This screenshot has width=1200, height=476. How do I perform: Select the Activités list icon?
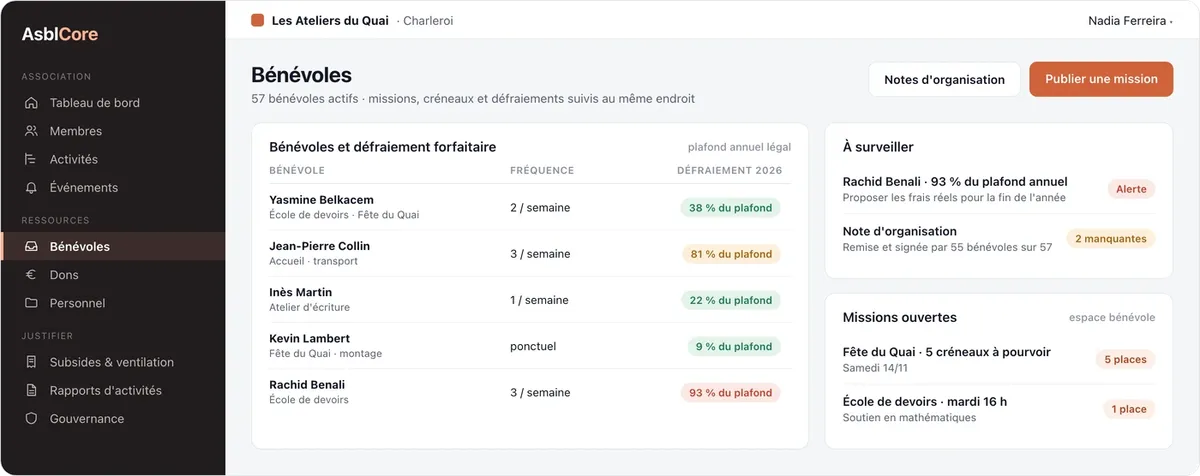[x=31, y=159]
